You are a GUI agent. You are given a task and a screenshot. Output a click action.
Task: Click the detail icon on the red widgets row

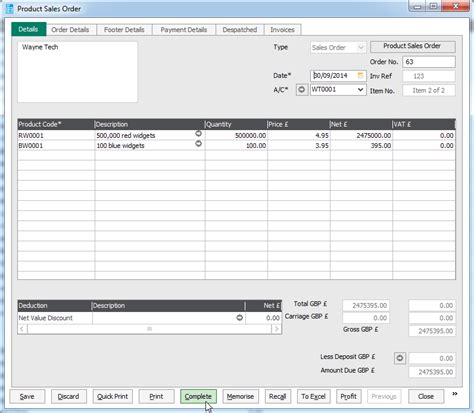coord(198,134)
